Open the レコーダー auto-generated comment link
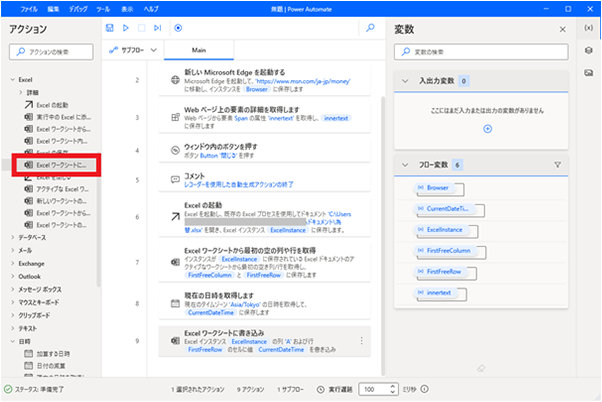The height and width of the screenshot is (402, 602). (238, 184)
